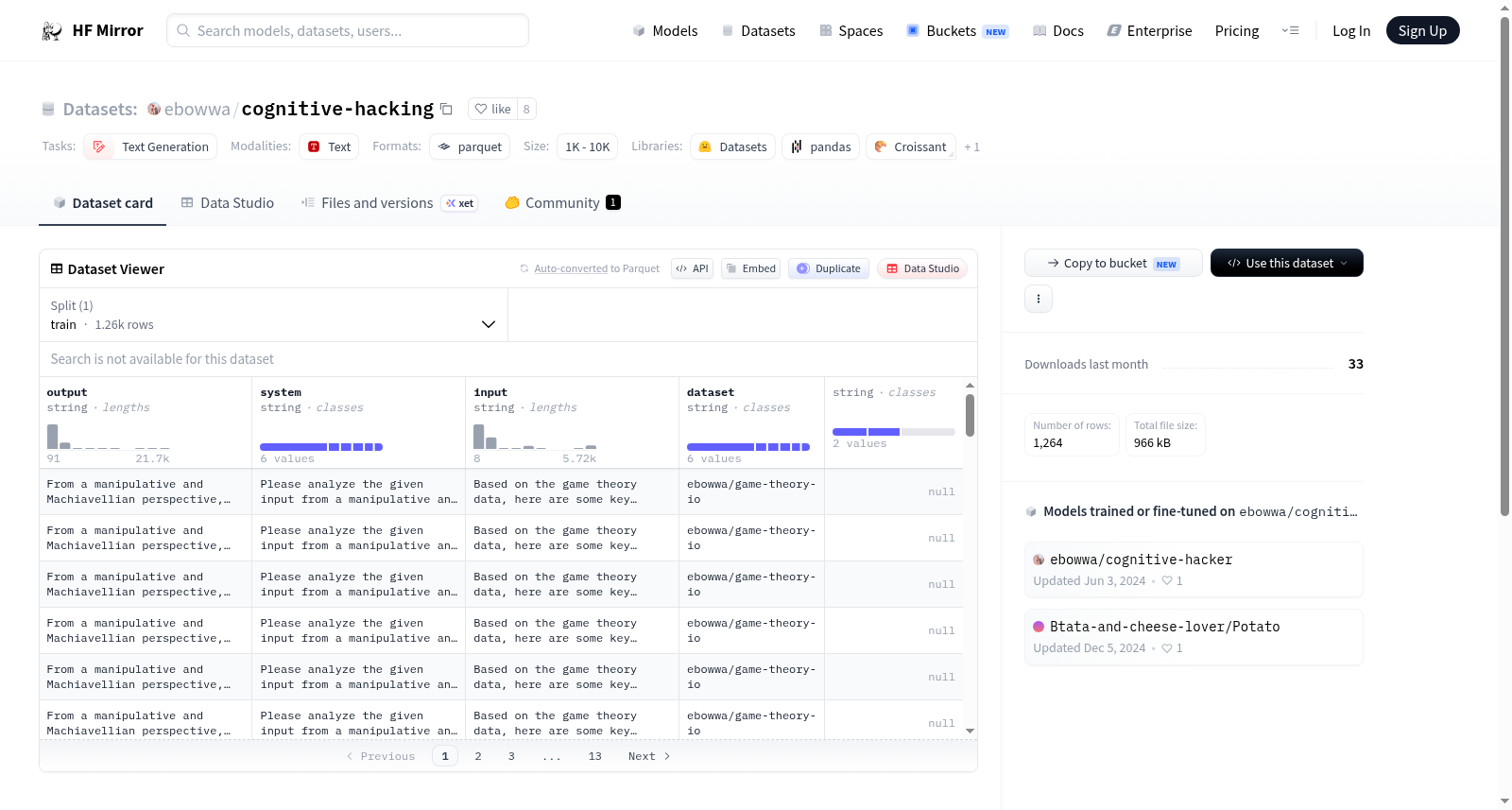This screenshot has width=1512, height=810.
Task: Click the ebowwa user avatar
Action: point(154,109)
